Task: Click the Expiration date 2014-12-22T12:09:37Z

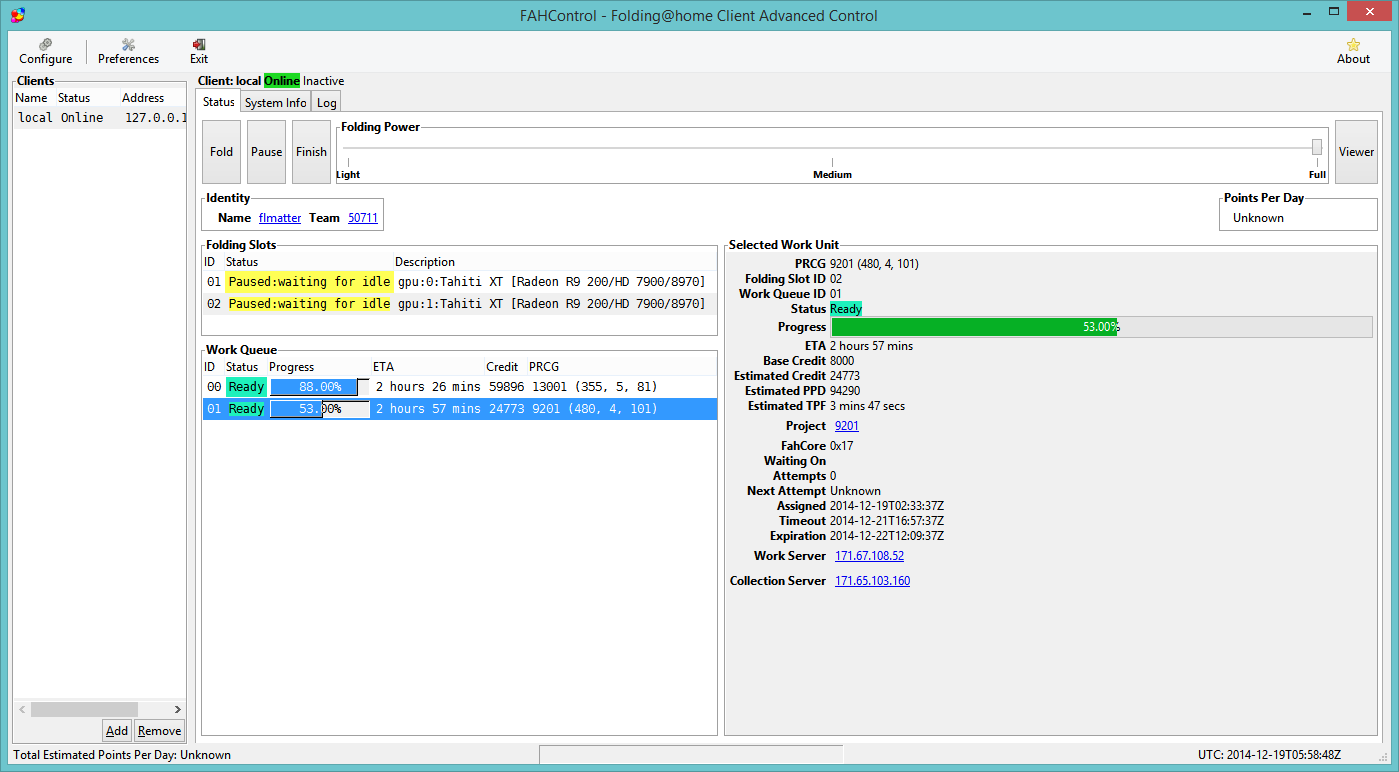Action: click(887, 536)
